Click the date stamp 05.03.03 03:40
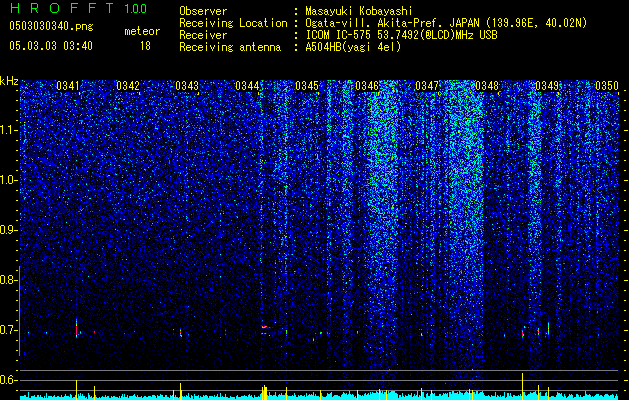The width and height of the screenshot is (629, 400). coord(51,46)
